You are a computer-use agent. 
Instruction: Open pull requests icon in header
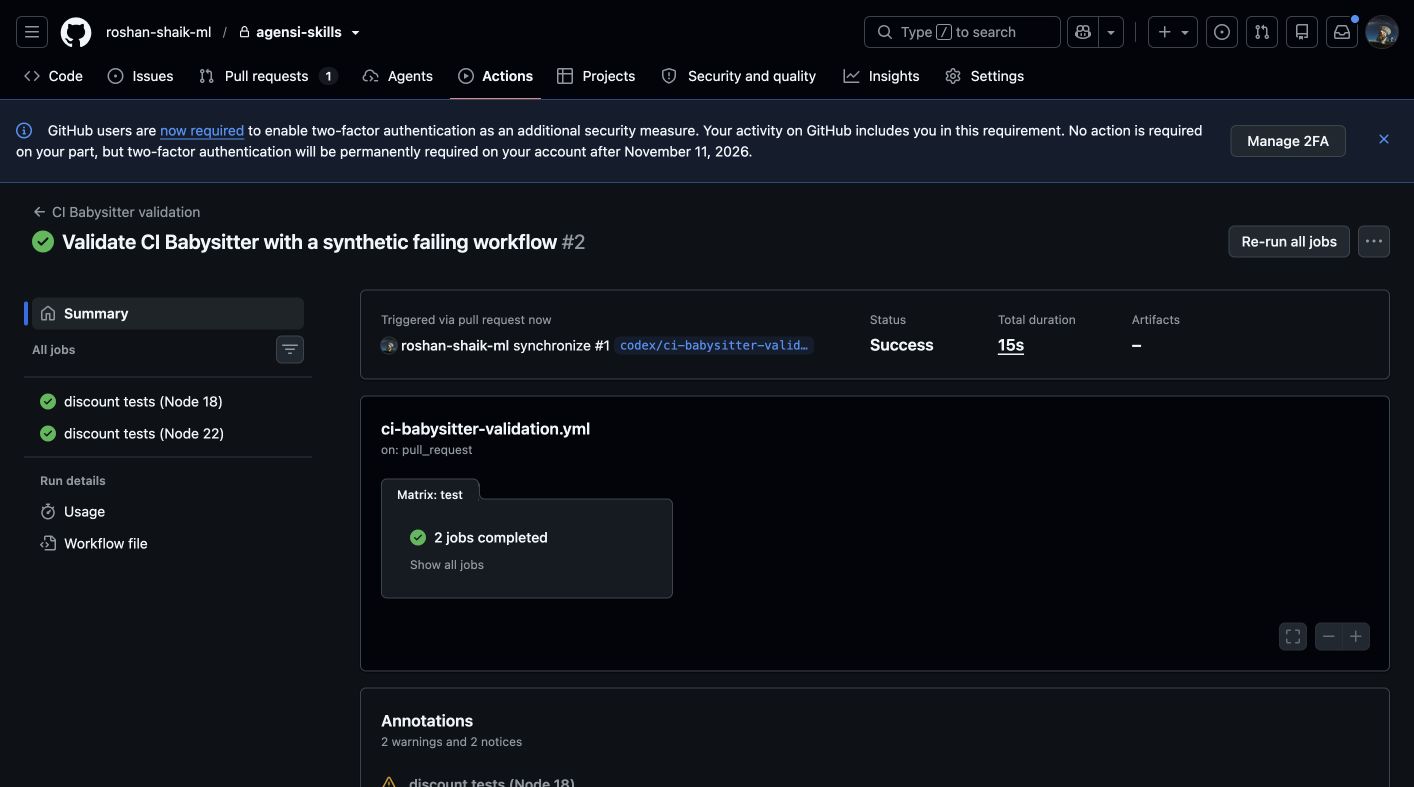(x=1262, y=32)
